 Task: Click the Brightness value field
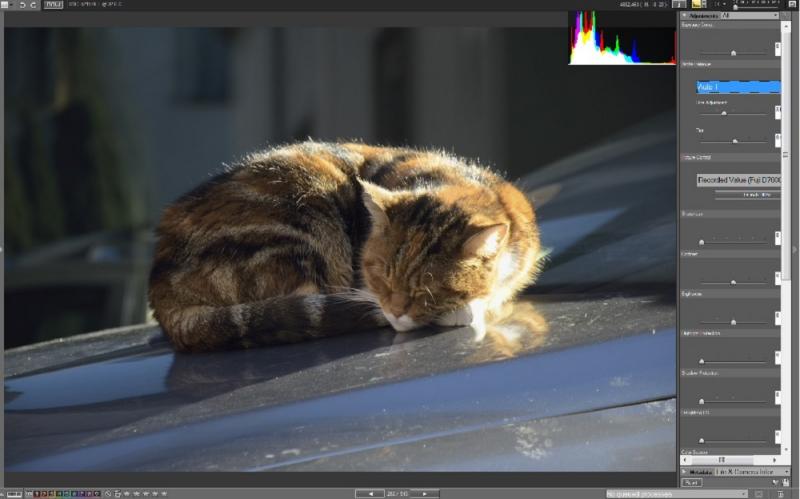[x=778, y=318]
